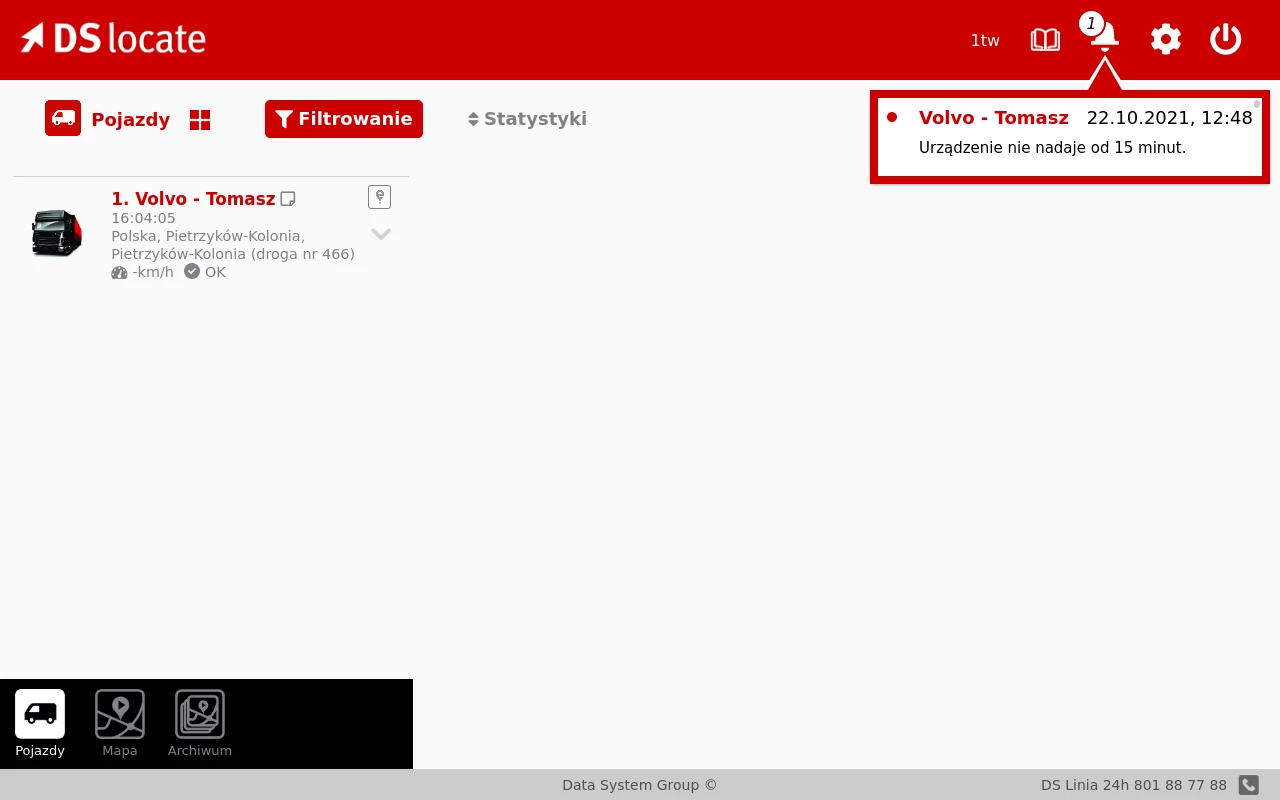Switch to the Mapa tab
The width and height of the screenshot is (1280, 800).
tap(120, 724)
